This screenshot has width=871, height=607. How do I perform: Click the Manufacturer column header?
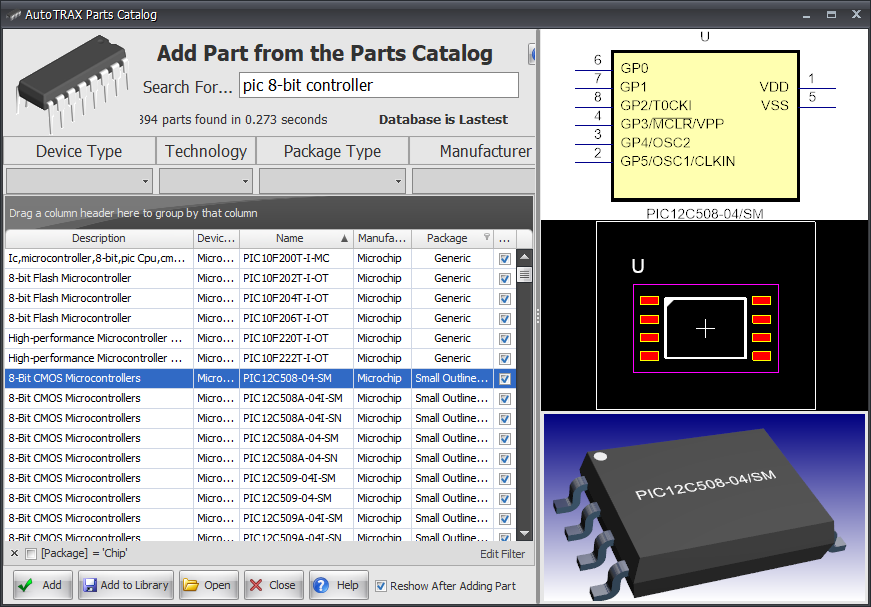pos(381,238)
